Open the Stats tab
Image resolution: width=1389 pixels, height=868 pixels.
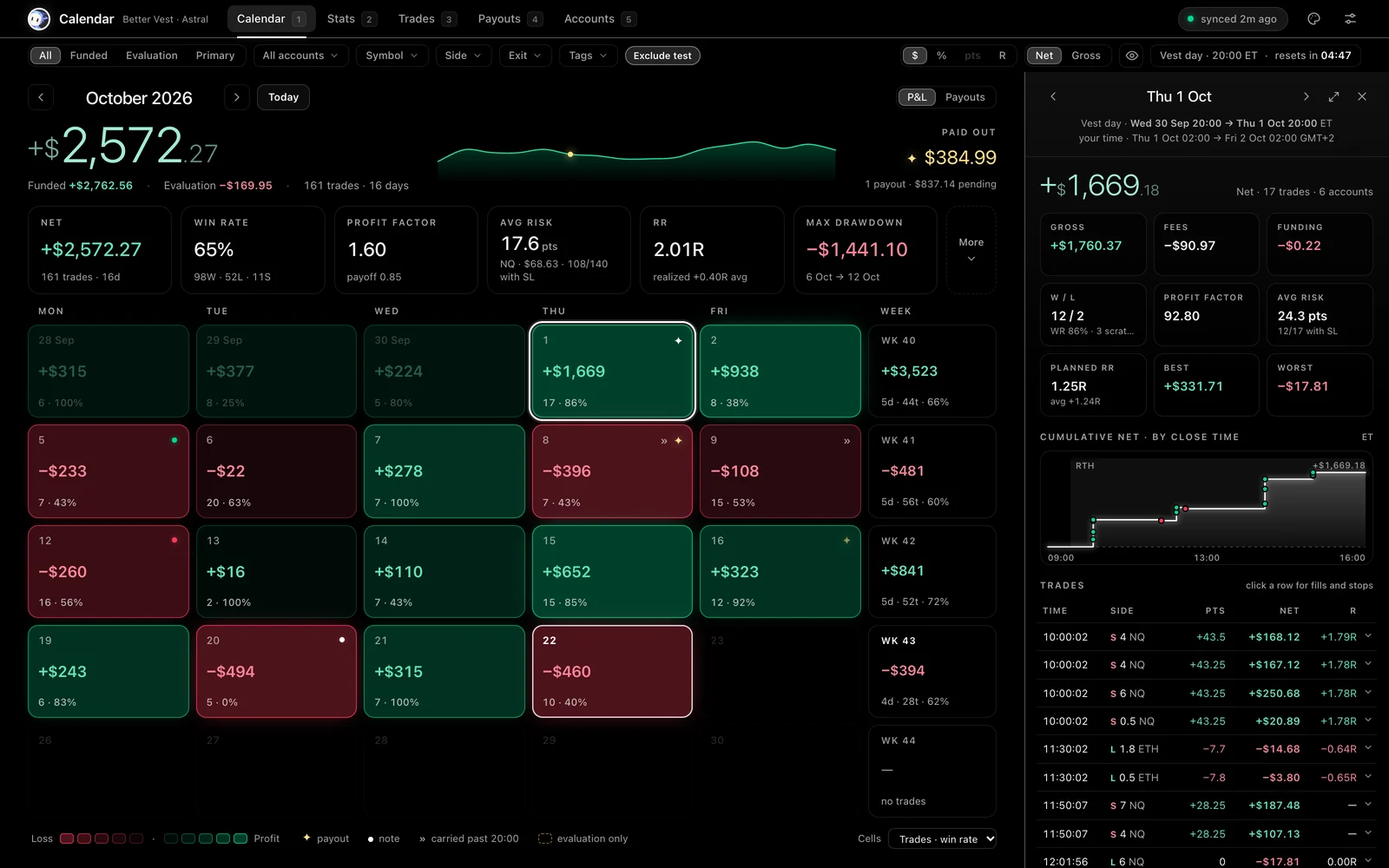click(352, 19)
